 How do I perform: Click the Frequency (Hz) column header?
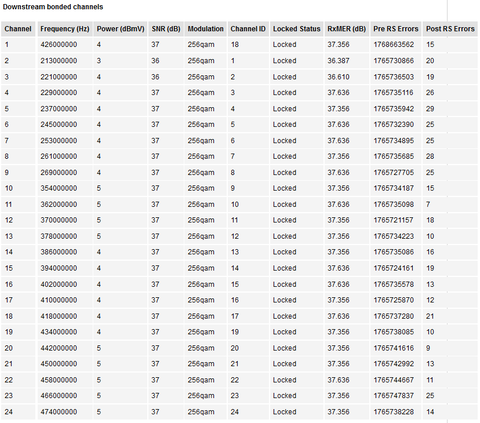[65, 29]
